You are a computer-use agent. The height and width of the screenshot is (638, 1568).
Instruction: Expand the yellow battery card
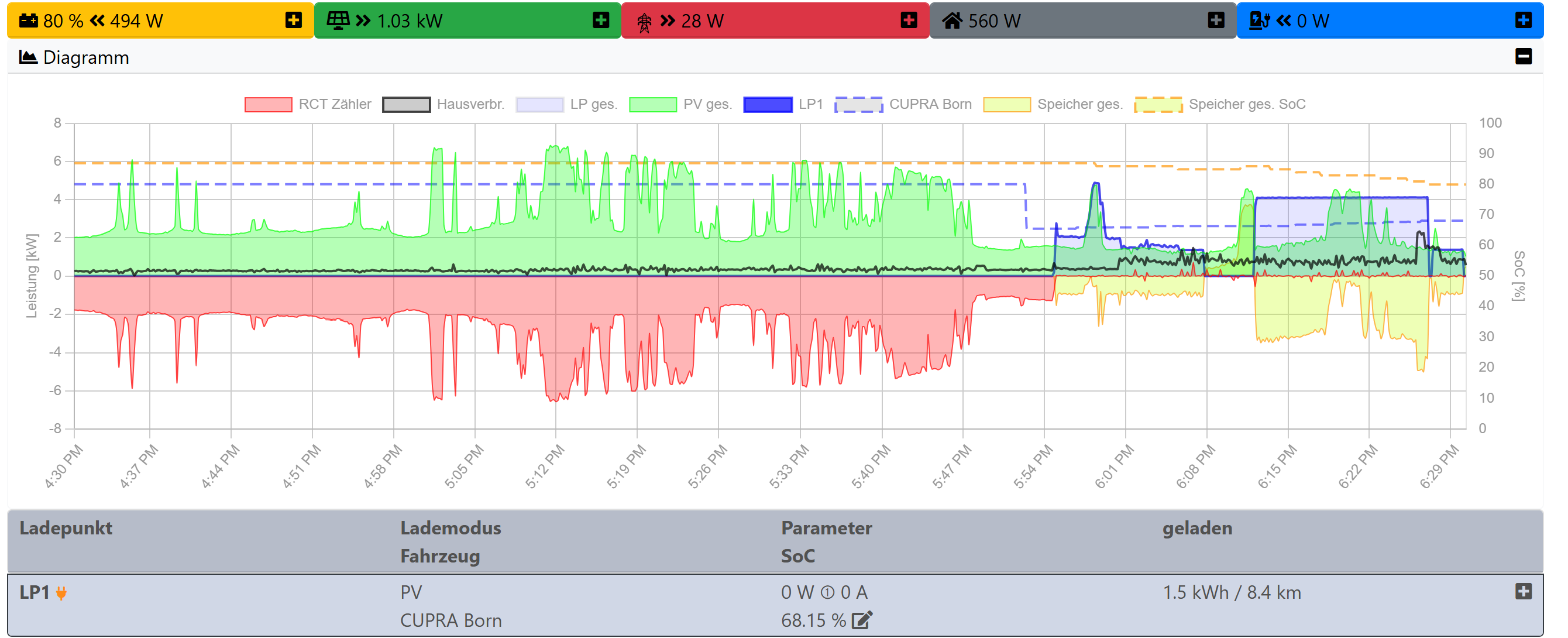click(x=293, y=20)
